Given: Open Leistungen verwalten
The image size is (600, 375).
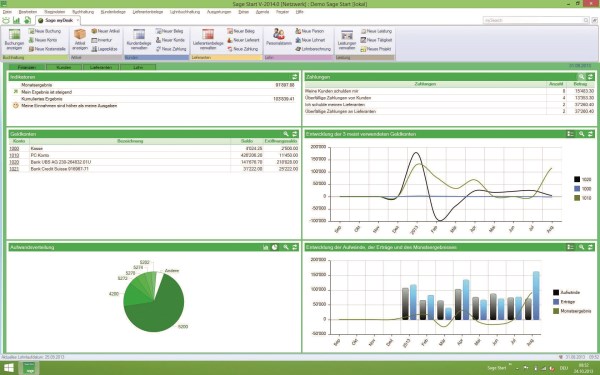Looking at the screenshot, I should (347, 40).
